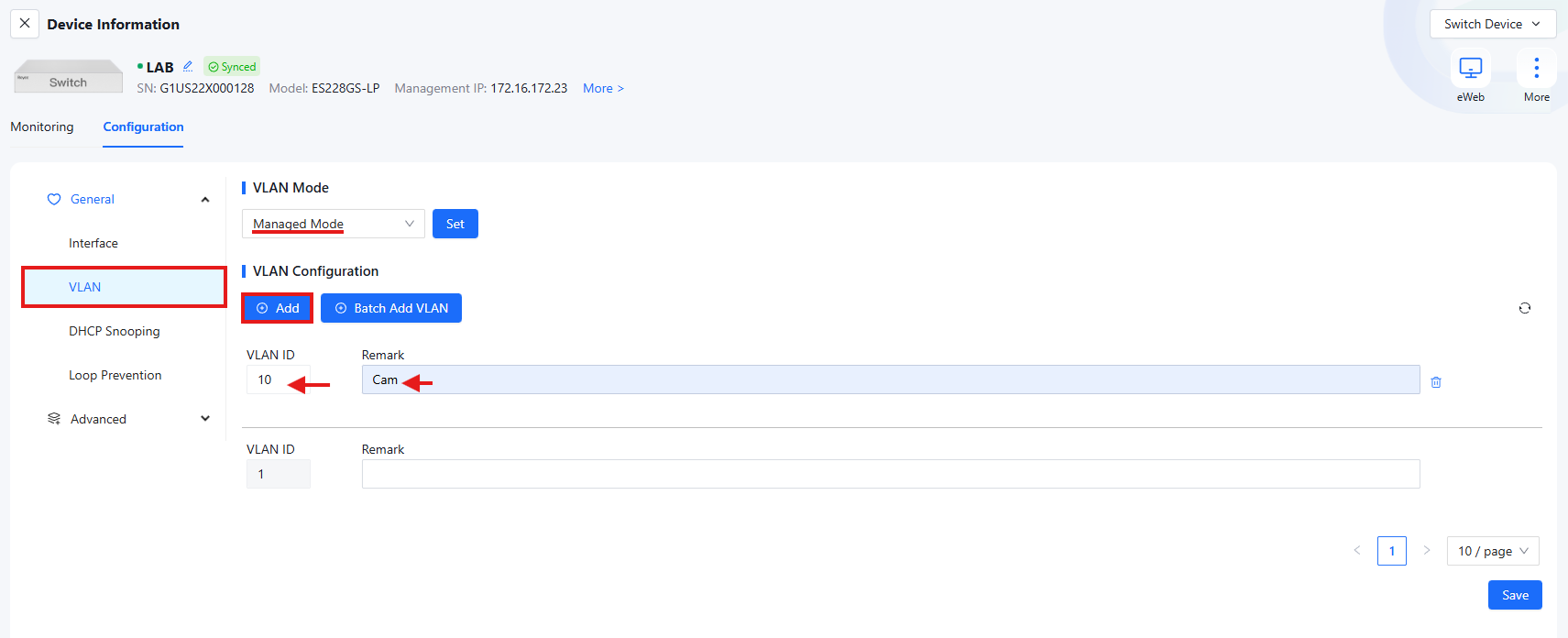Click the refresh icon for VLAN list
The width and height of the screenshot is (1568, 638).
click(1524, 308)
